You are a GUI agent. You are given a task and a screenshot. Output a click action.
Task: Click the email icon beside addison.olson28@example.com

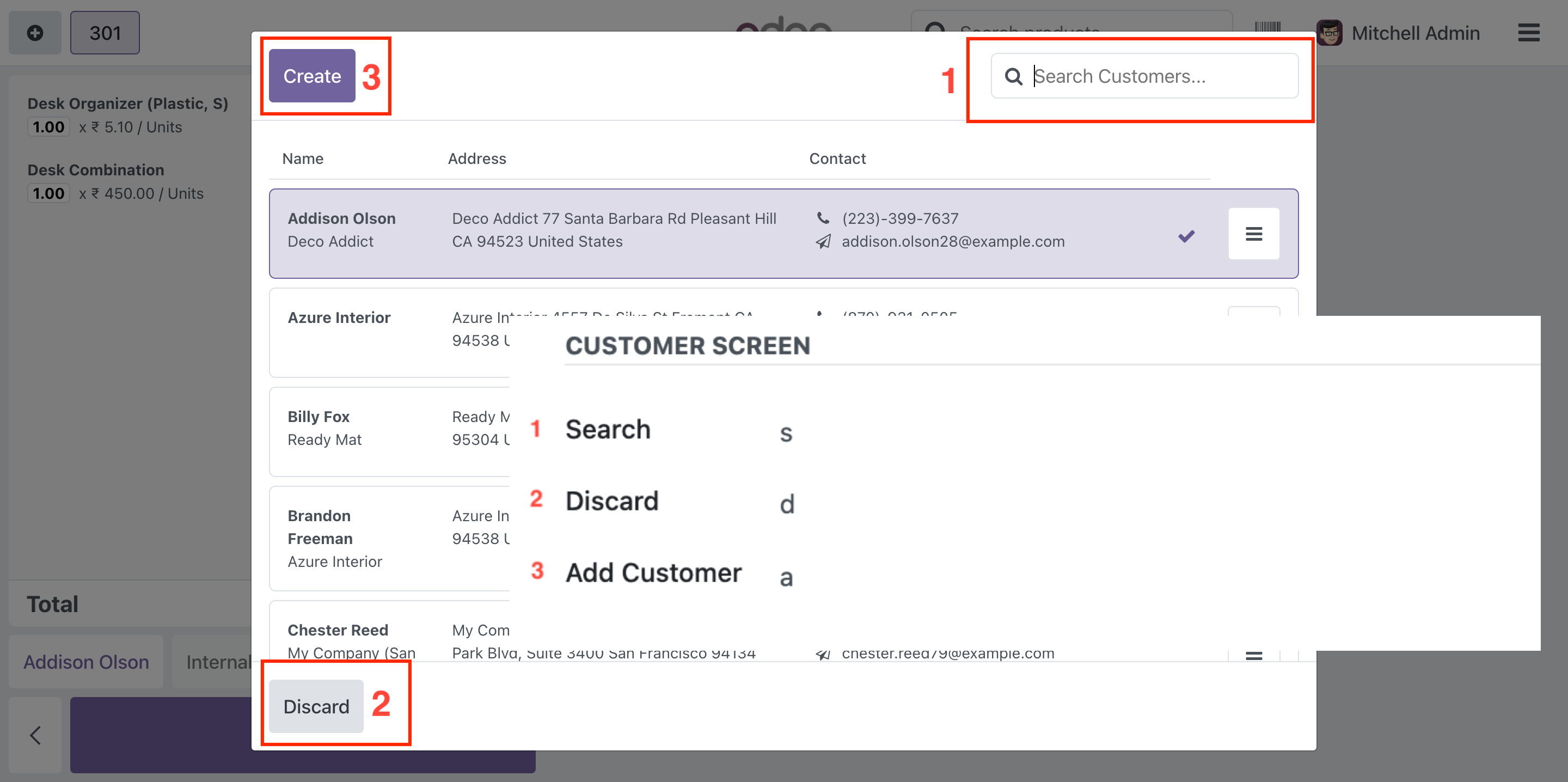[x=822, y=242]
